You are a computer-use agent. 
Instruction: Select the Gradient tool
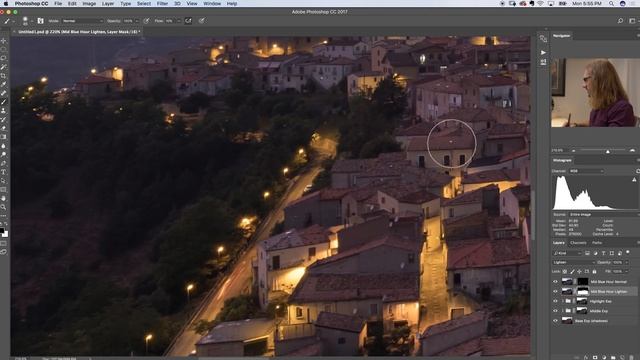point(4,137)
